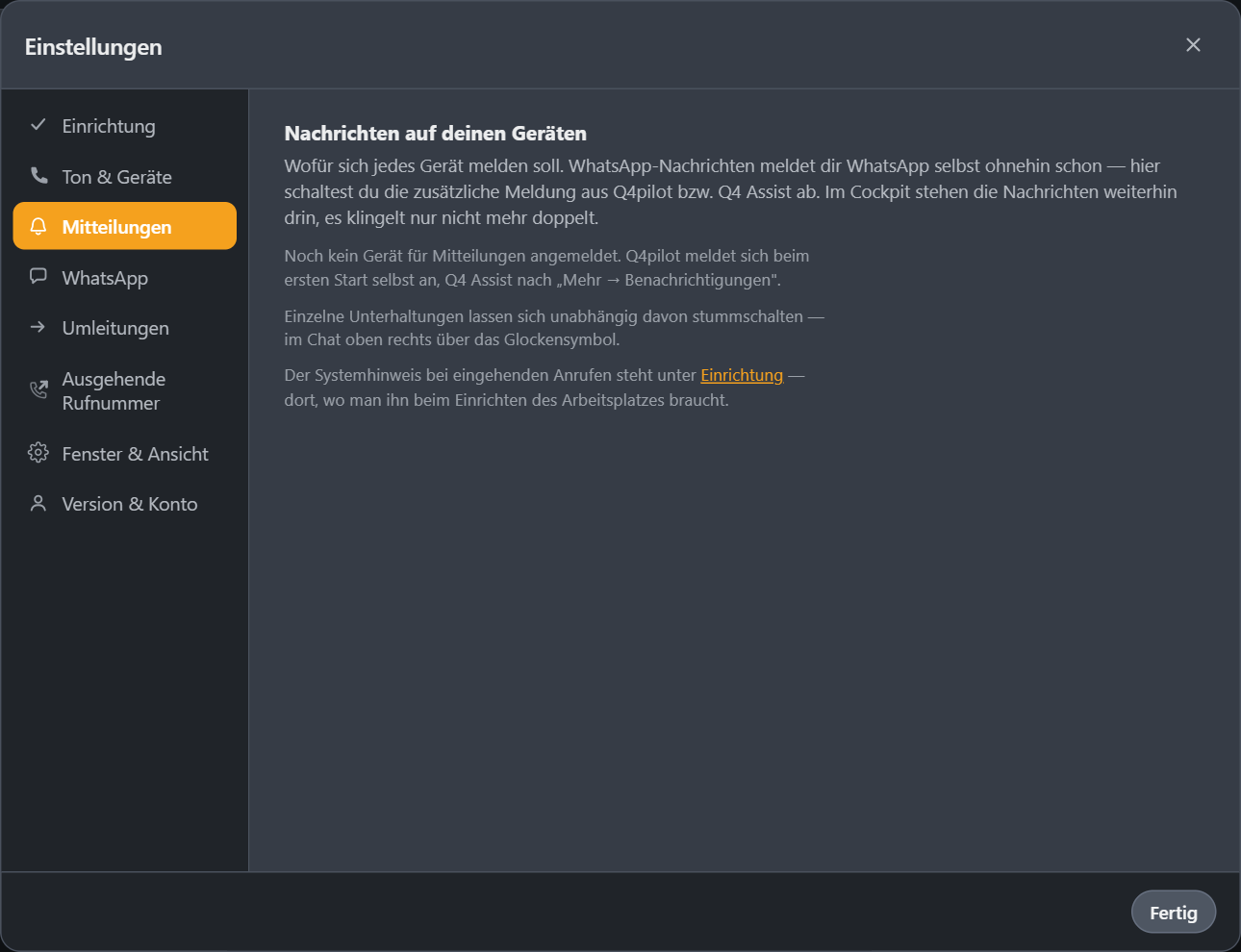Select the Mitteilungen section label

pyautogui.click(x=116, y=227)
